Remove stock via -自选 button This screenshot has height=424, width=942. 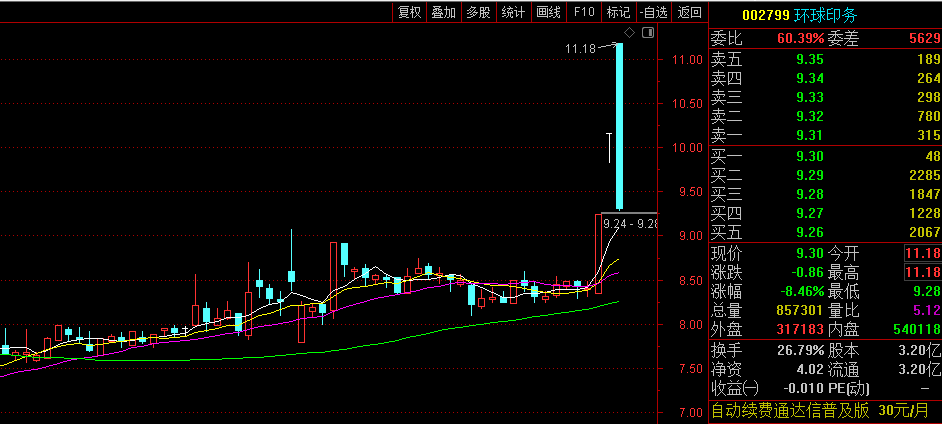(654, 12)
